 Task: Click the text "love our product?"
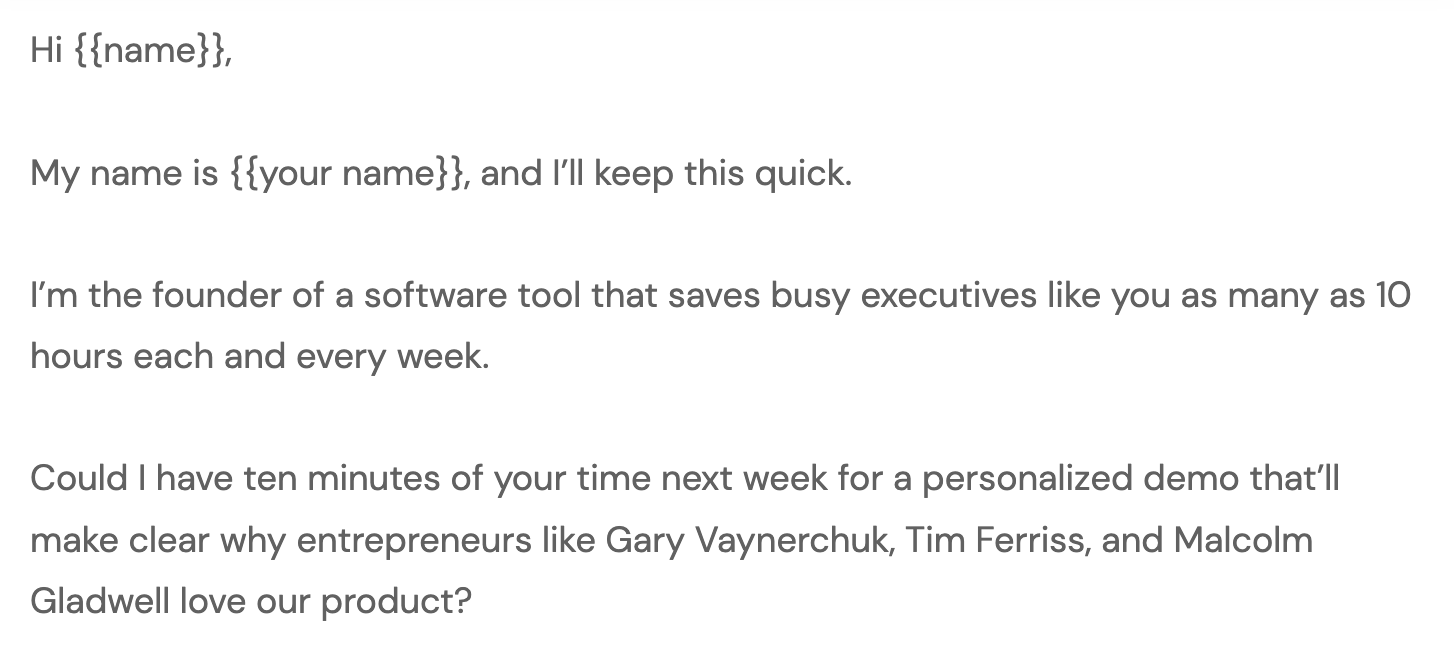(x=325, y=602)
